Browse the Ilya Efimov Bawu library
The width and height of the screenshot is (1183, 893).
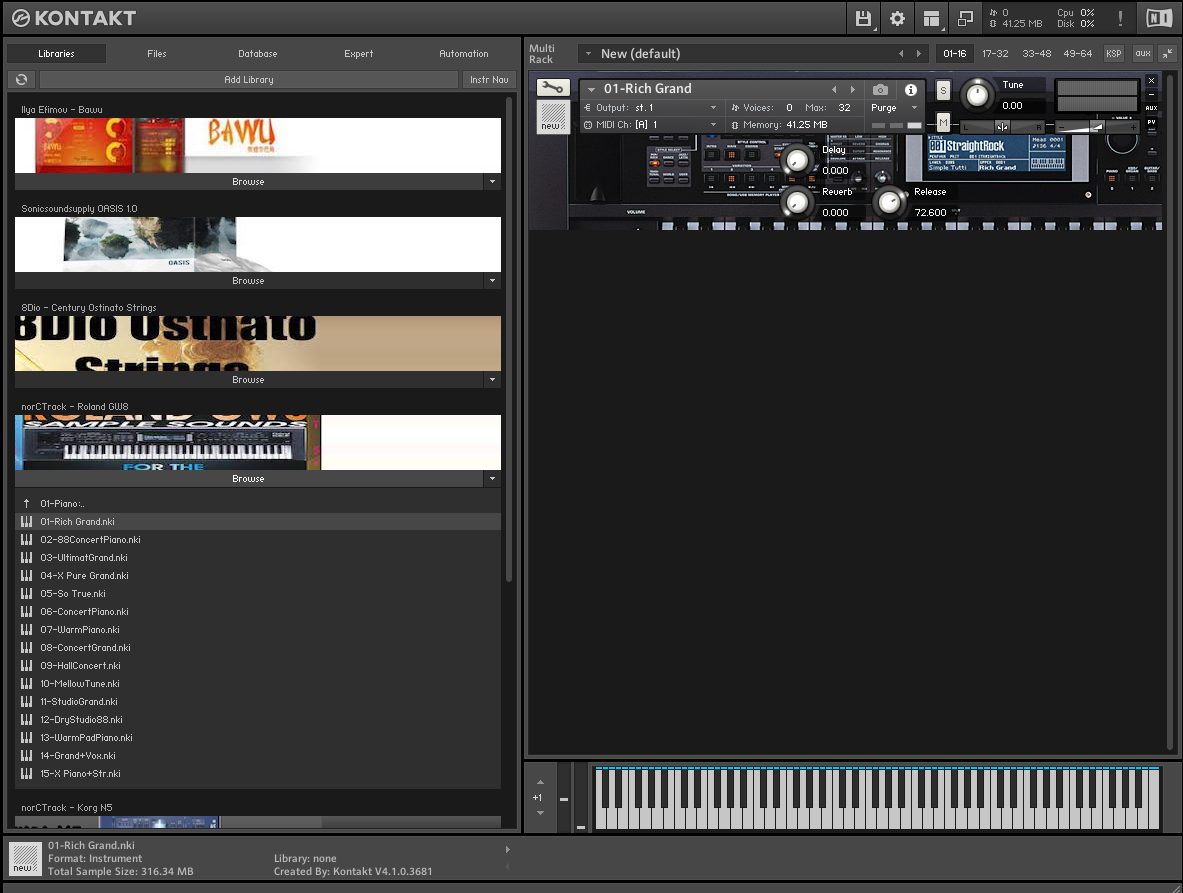tap(248, 182)
